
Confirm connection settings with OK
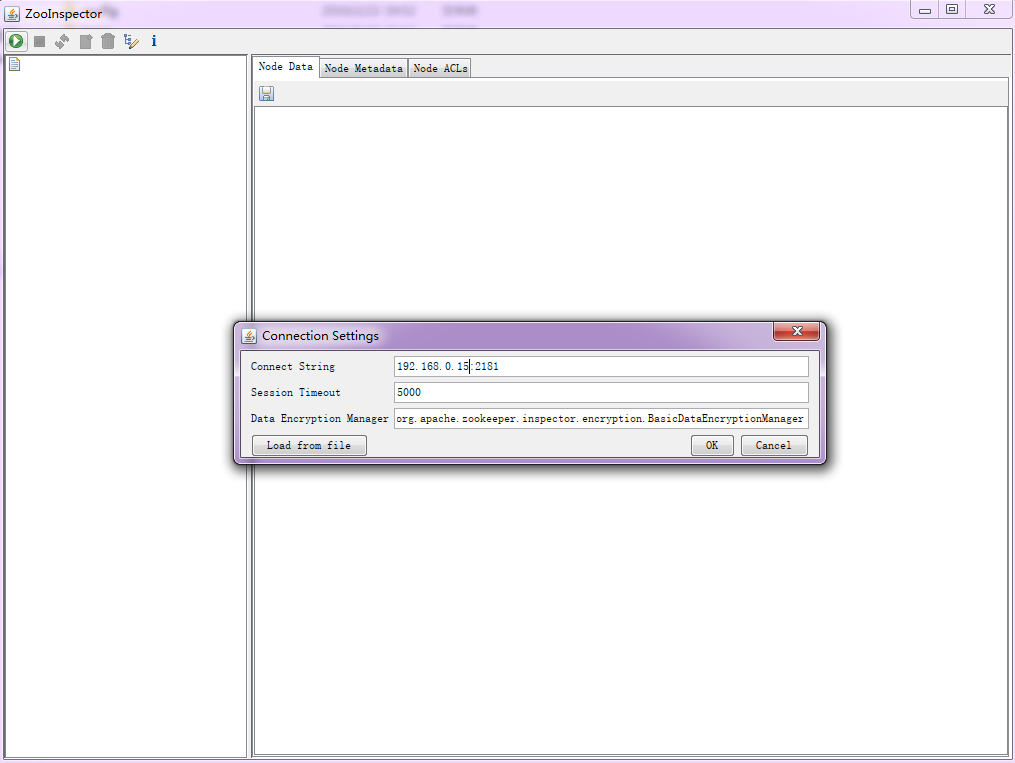[x=712, y=445]
